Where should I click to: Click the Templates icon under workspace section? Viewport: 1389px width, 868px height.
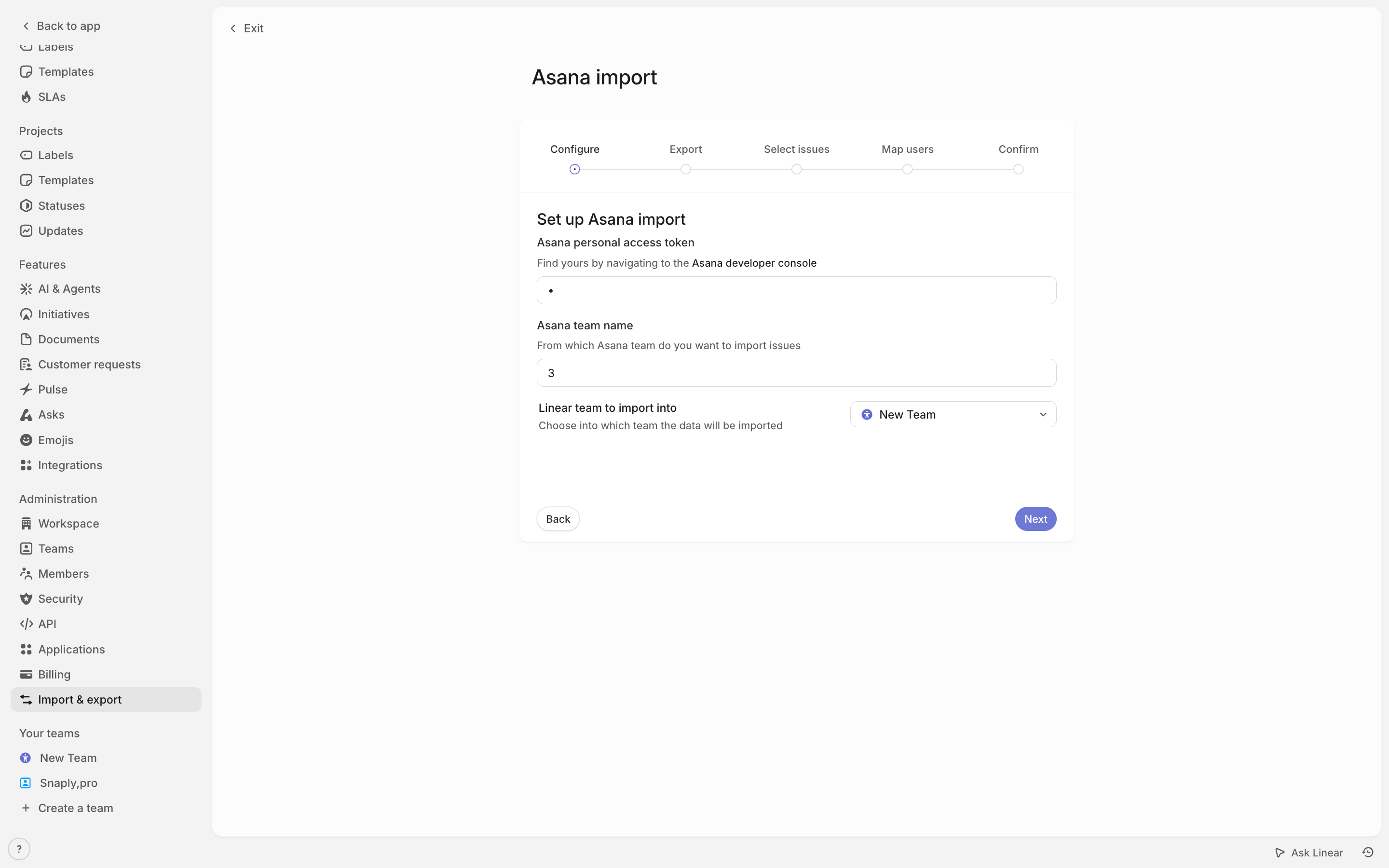(26, 72)
